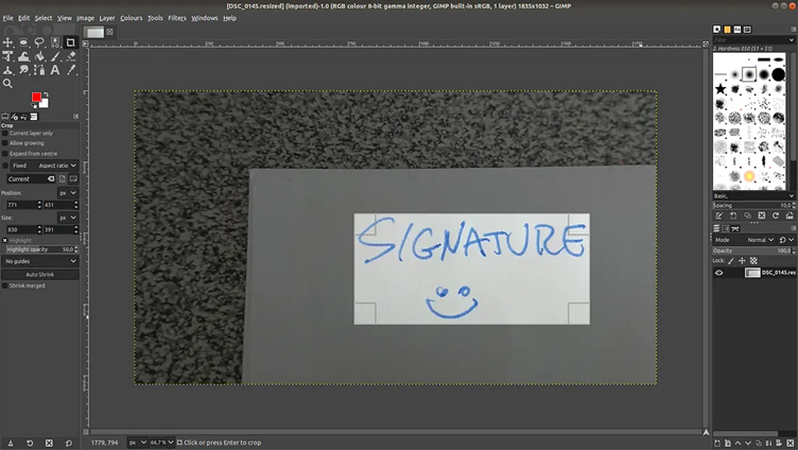Open the Edit menu
The image size is (798, 450).
24,18
